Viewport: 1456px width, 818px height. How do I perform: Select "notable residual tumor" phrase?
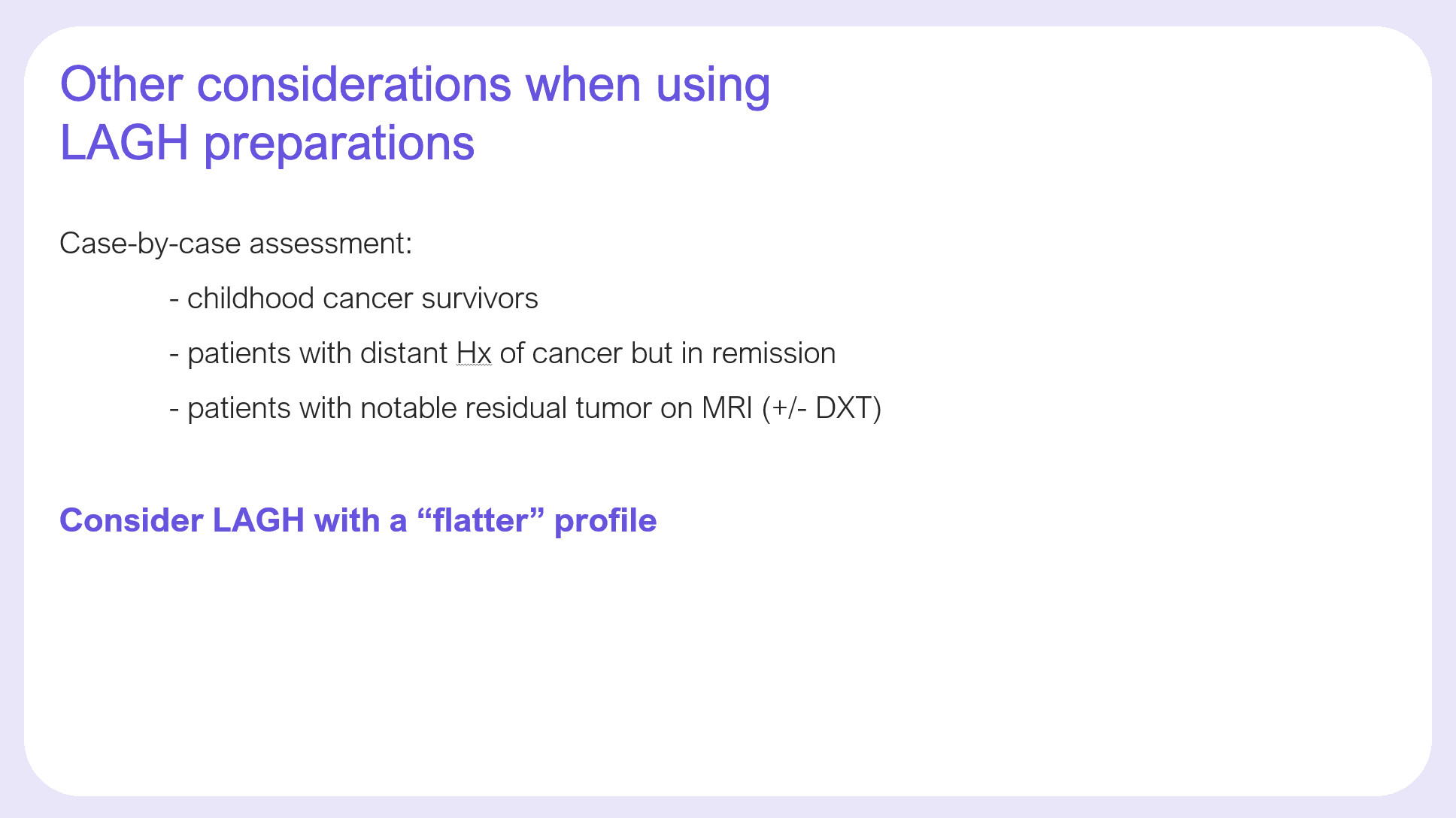(506, 408)
